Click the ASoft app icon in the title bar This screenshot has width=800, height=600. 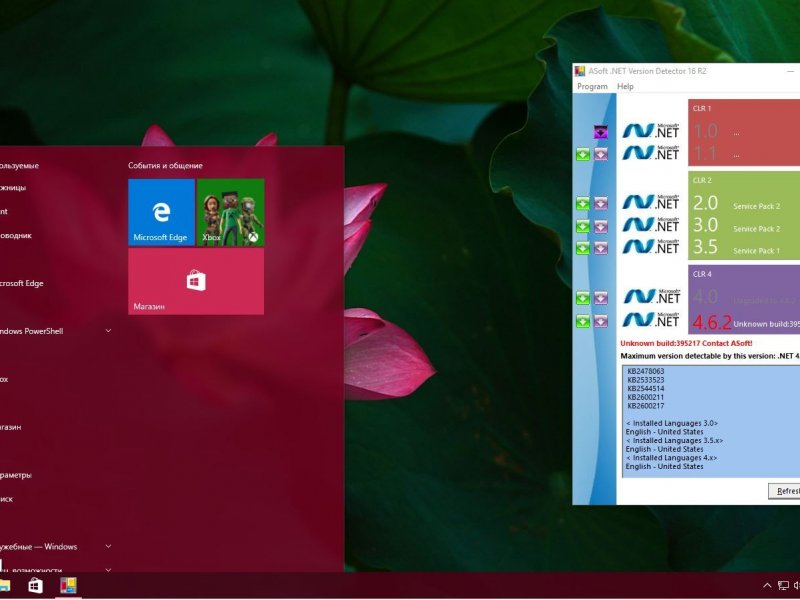(x=580, y=71)
